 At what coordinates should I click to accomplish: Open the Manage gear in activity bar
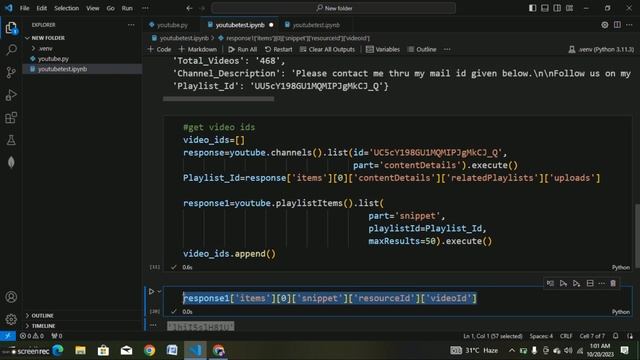coord(11,319)
